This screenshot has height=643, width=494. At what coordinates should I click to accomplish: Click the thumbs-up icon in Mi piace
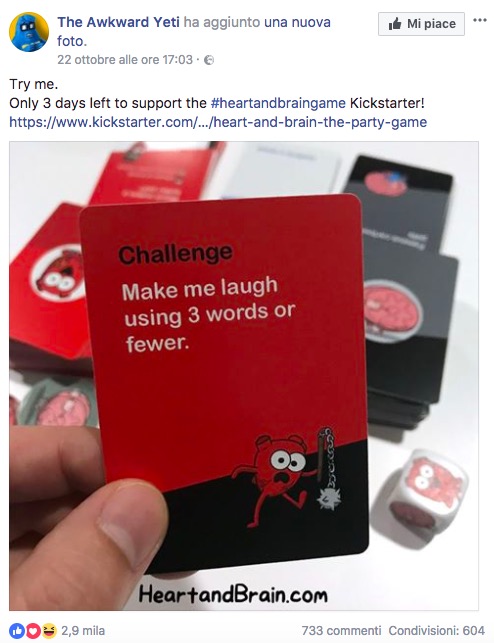click(x=395, y=24)
